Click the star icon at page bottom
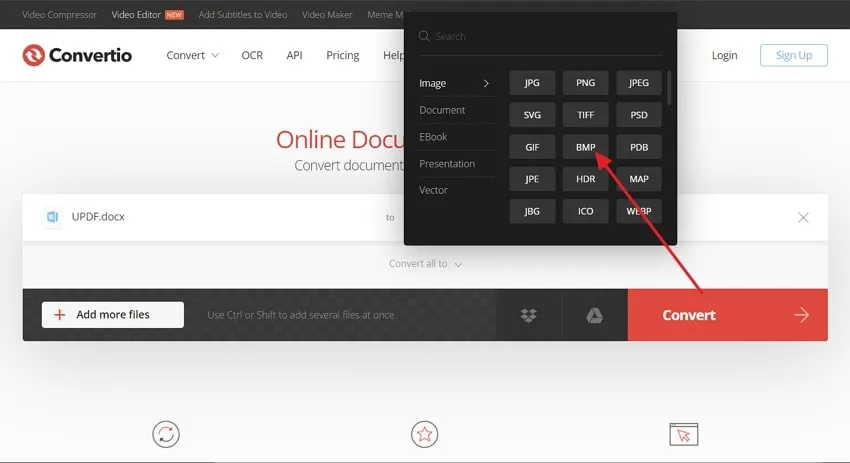The height and width of the screenshot is (463, 850). (x=424, y=434)
